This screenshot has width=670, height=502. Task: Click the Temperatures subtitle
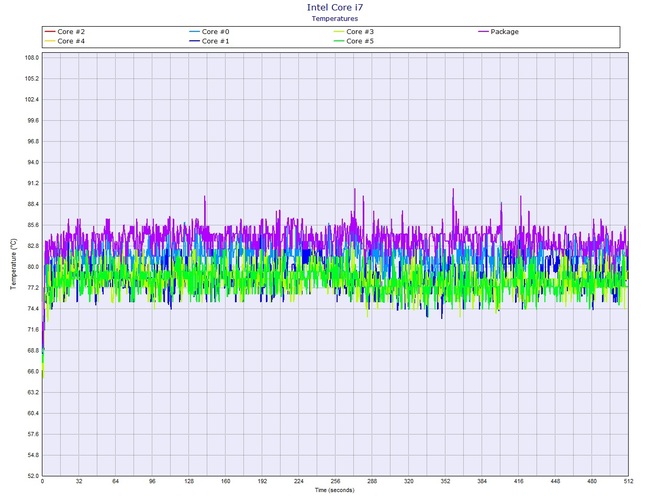335,18
